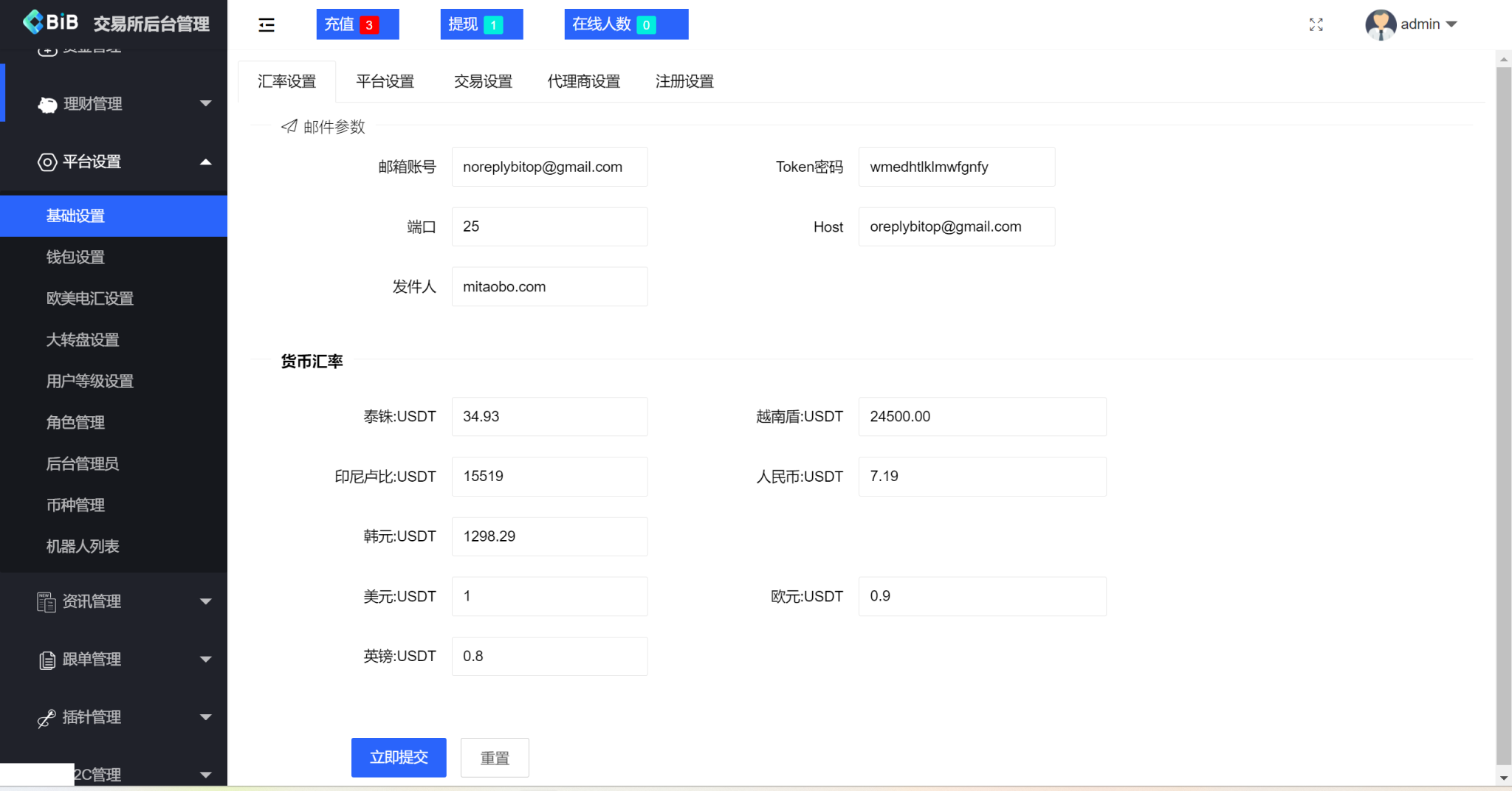Collapse the 平台设置 section chevron
The image size is (1512, 791).
206,162
